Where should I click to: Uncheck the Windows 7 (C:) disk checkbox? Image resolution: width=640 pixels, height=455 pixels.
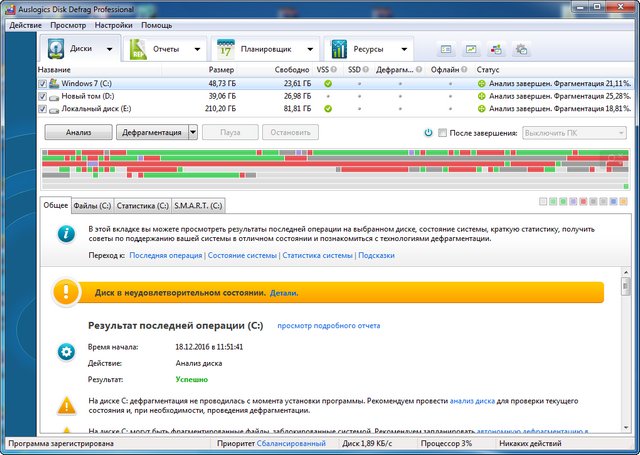click(x=42, y=83)
